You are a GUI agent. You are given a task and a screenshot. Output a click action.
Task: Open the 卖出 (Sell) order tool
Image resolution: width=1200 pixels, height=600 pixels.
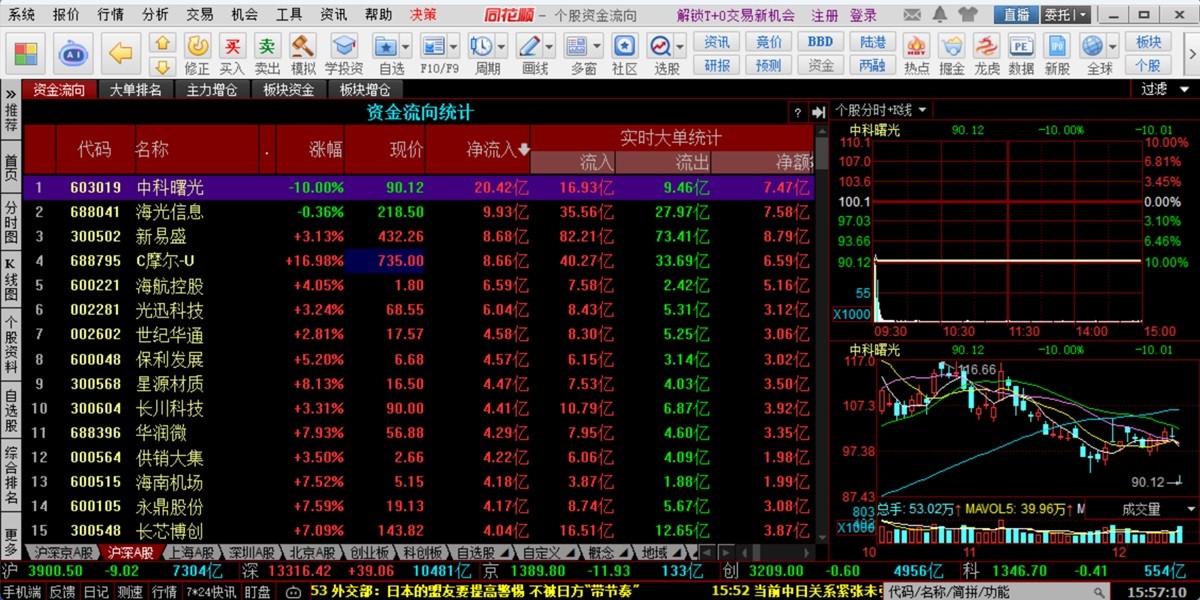click(x=268, y=47)
